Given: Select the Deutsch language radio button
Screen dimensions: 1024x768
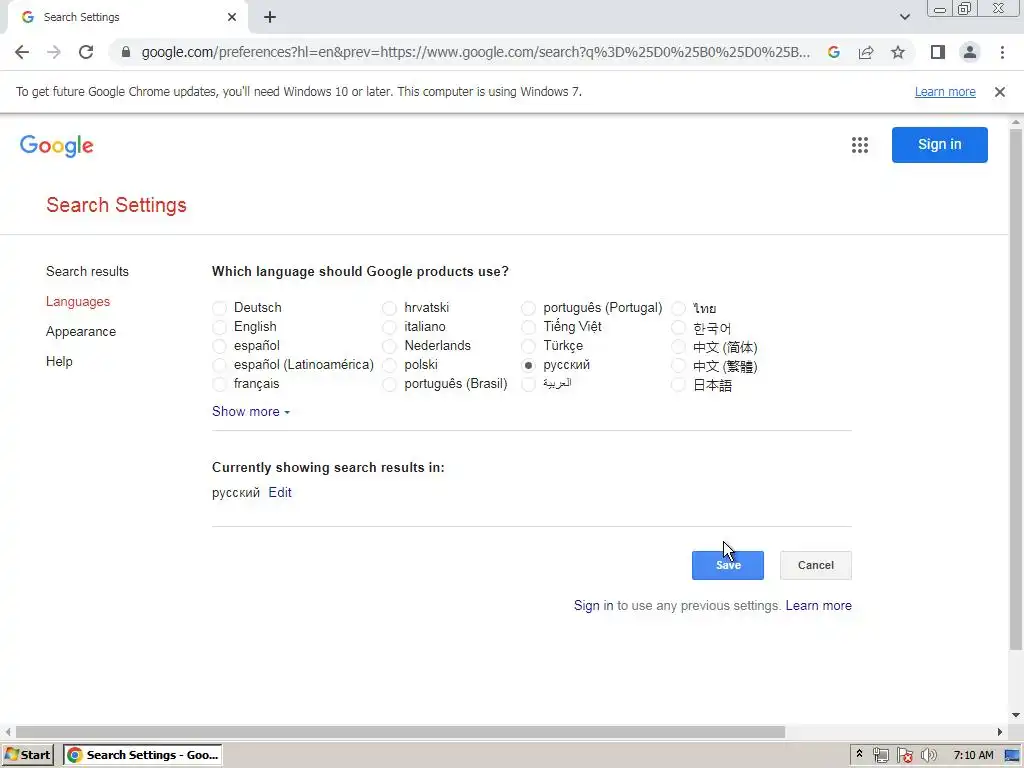Looking at the screenshot, I should pyautogui.click(x=219, y=308).
